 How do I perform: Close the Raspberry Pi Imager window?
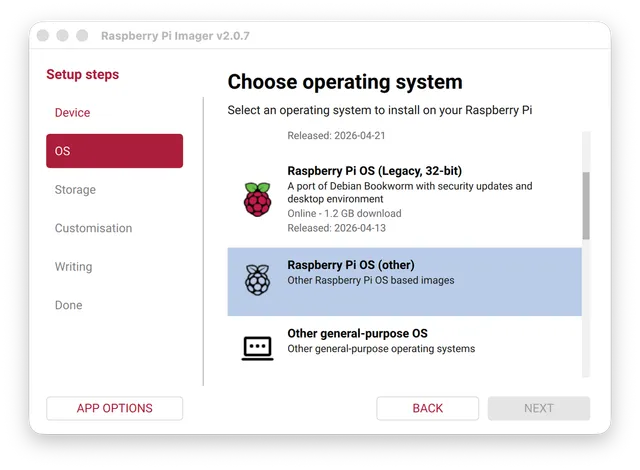coord(43,35)
